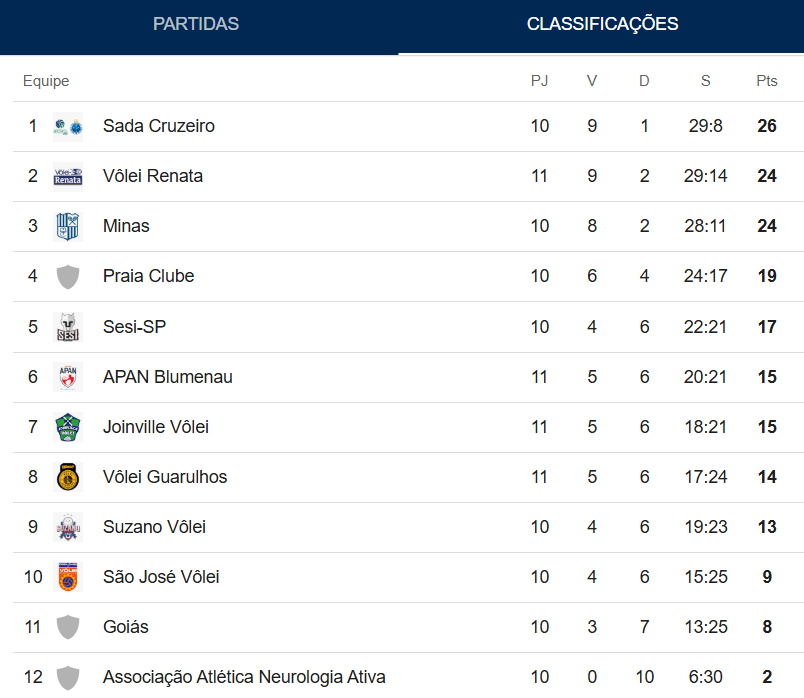Click the Praia Clube placeholder shield icon

68,277
